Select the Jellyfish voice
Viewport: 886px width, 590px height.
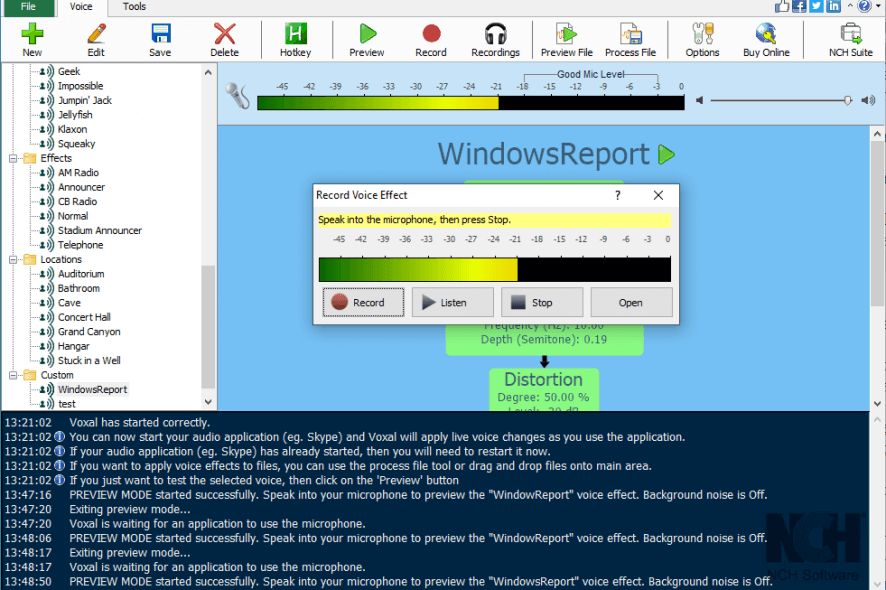[75, 115]
